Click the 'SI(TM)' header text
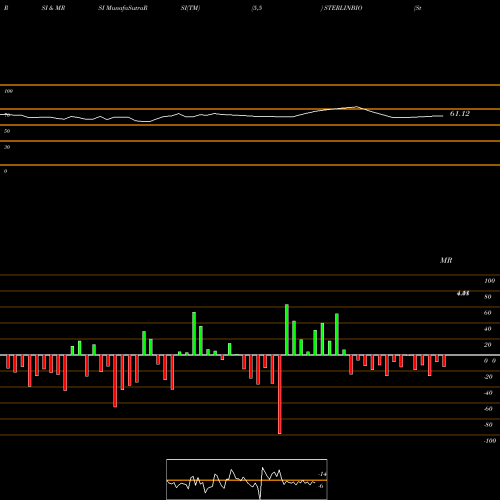This screenshot has height=500, width=500. (190, 8)
